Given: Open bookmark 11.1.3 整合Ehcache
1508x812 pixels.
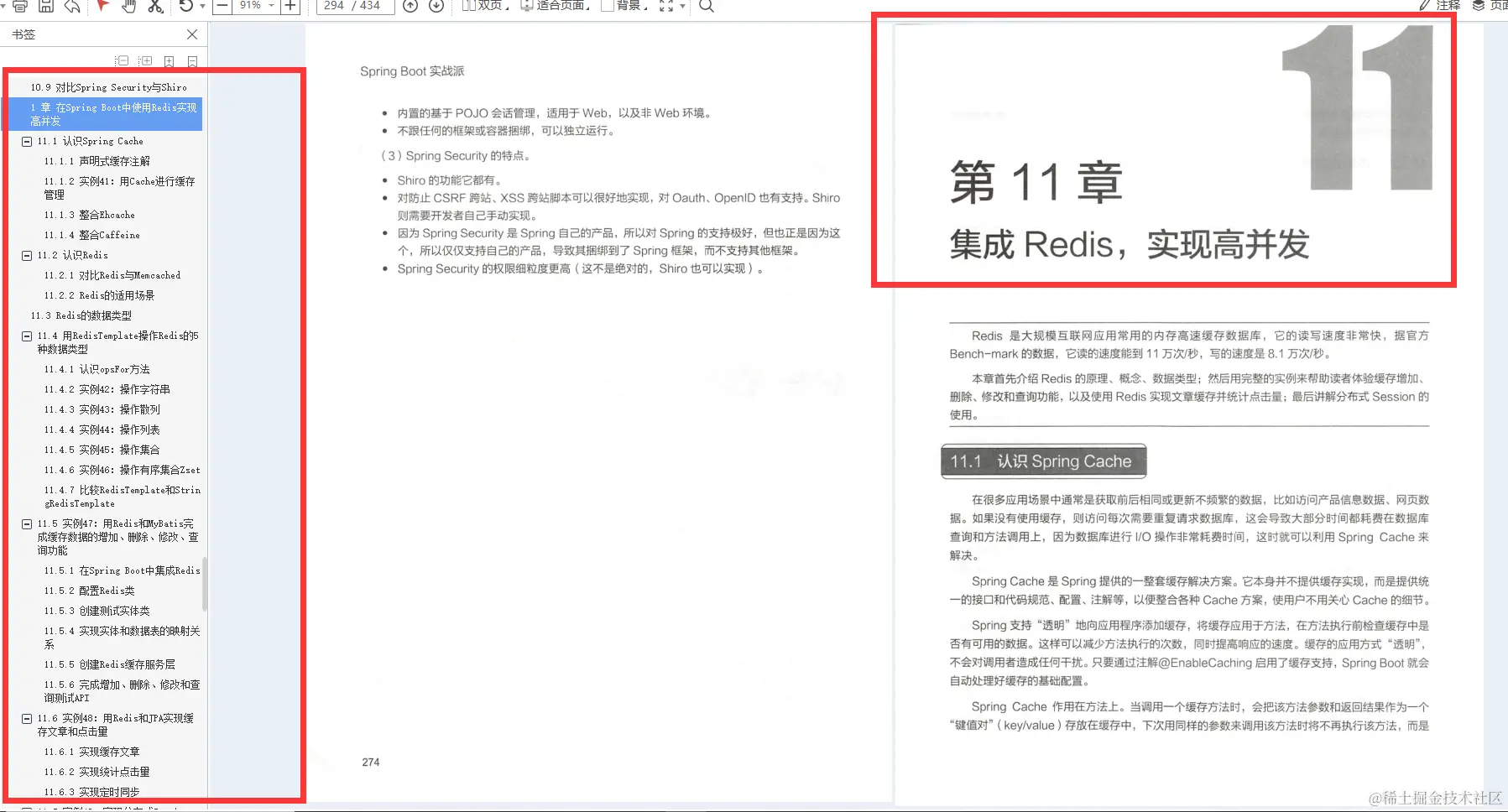Looking at the screenshot, I should point(90,215).
